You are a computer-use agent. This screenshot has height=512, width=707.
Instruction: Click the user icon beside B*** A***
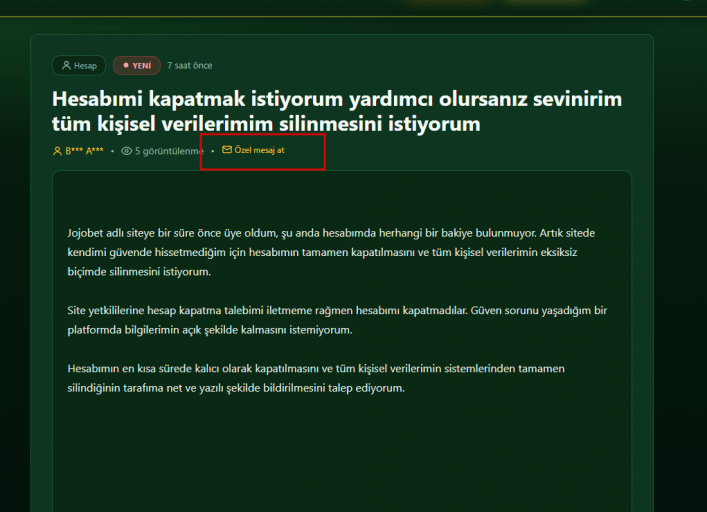57,151
